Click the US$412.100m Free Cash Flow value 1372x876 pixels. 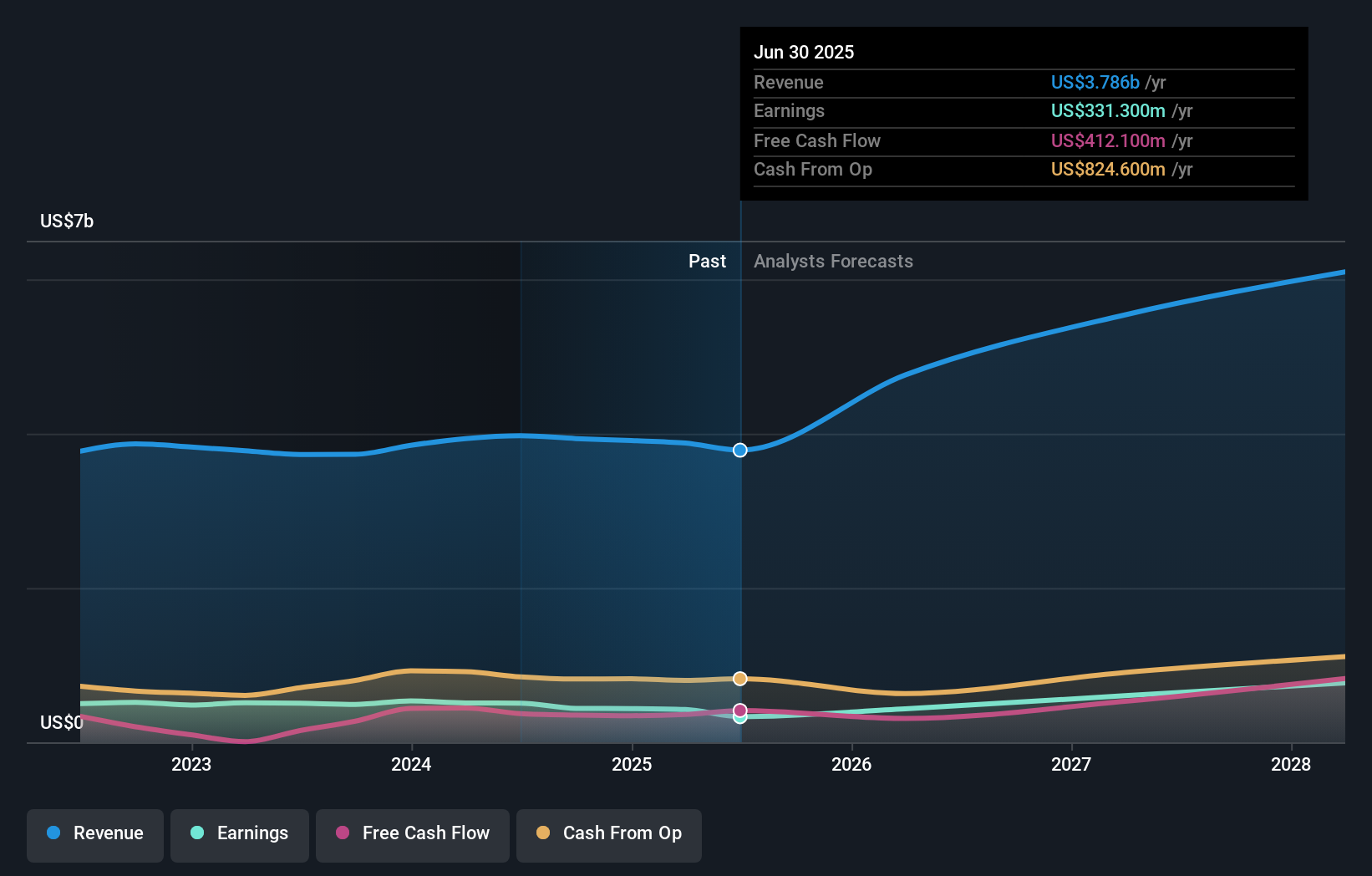pos(1109,140)
